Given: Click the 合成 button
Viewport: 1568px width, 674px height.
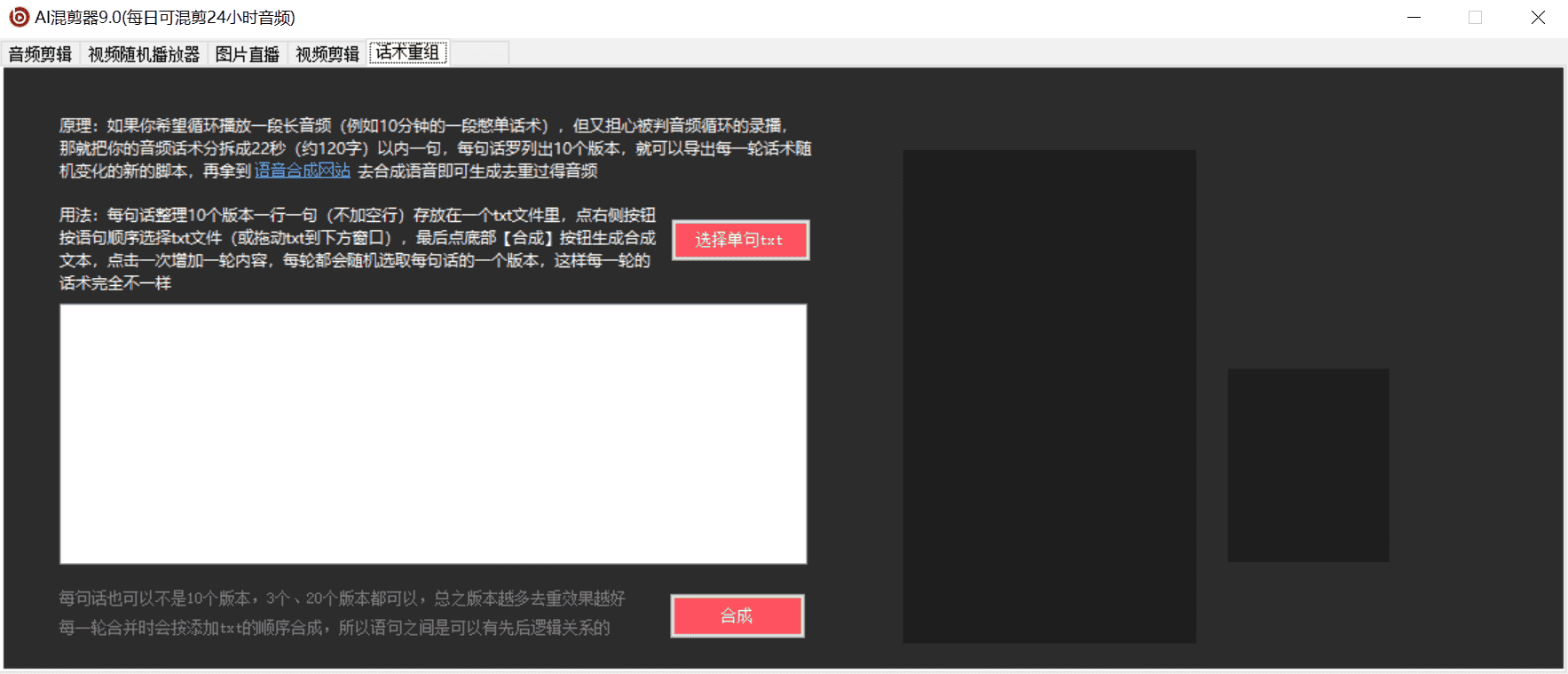Looking at the screenshot, I should pyautogui.click(x=737, y=615).
